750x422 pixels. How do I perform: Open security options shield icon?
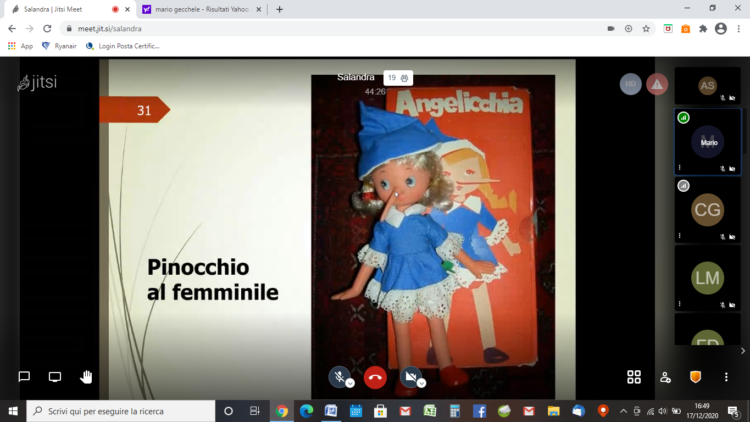click(695, 377)
